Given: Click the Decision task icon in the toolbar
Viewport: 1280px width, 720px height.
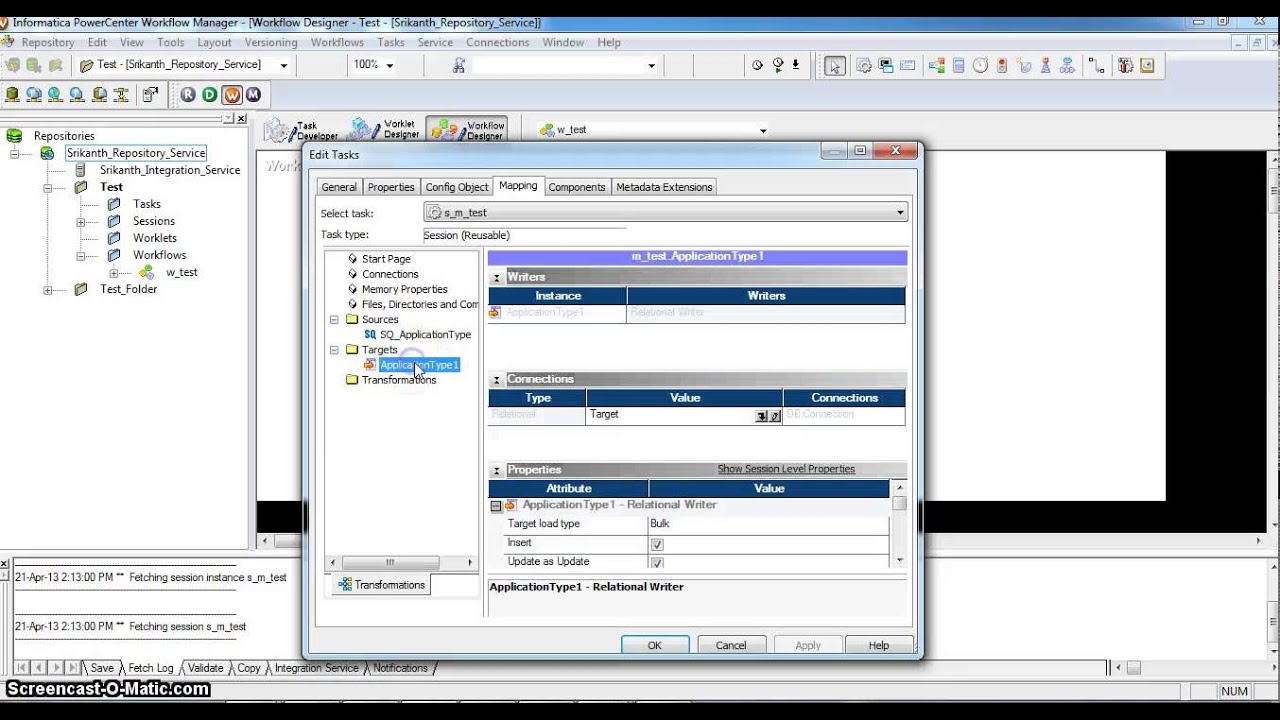Looking at the screenshot, I should pyautogui.click(x=937, y=66).
